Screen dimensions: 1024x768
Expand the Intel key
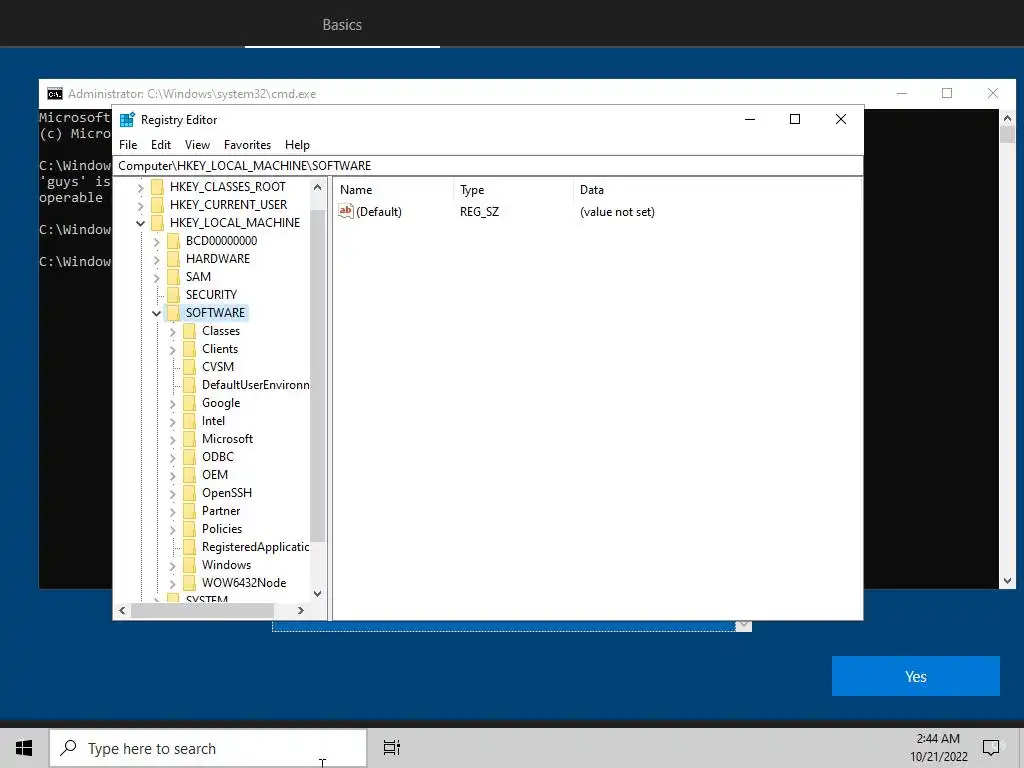point(172,422)
